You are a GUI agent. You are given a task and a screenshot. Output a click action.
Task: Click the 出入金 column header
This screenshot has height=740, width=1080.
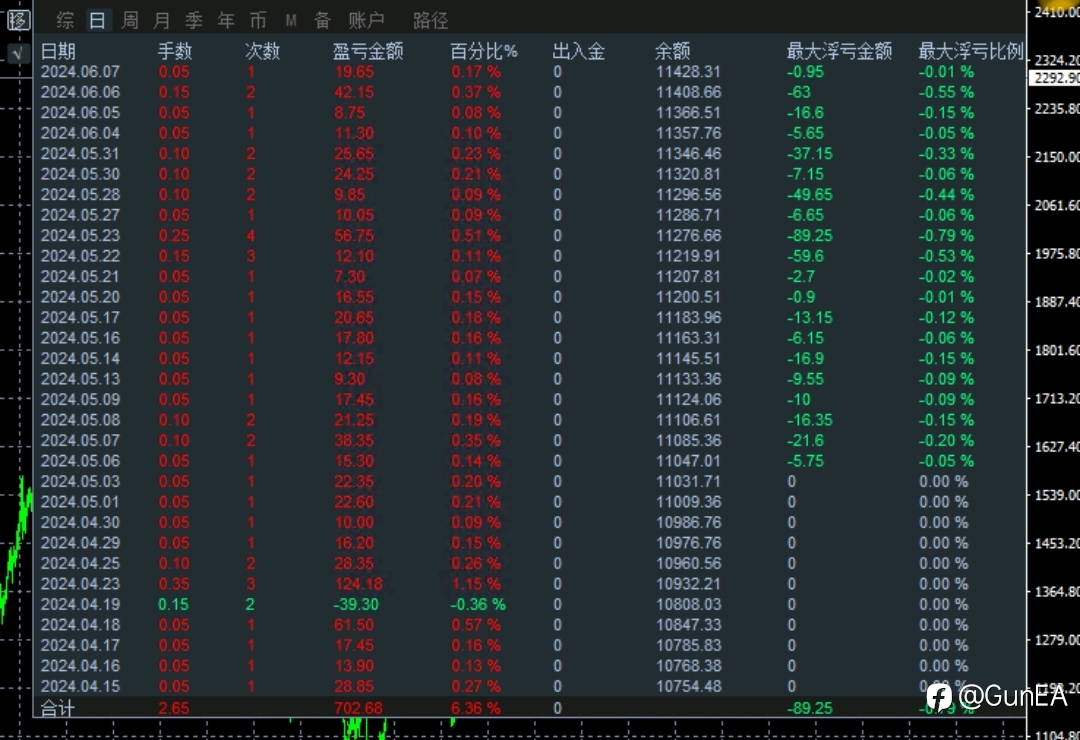click(x=579, y=51)
